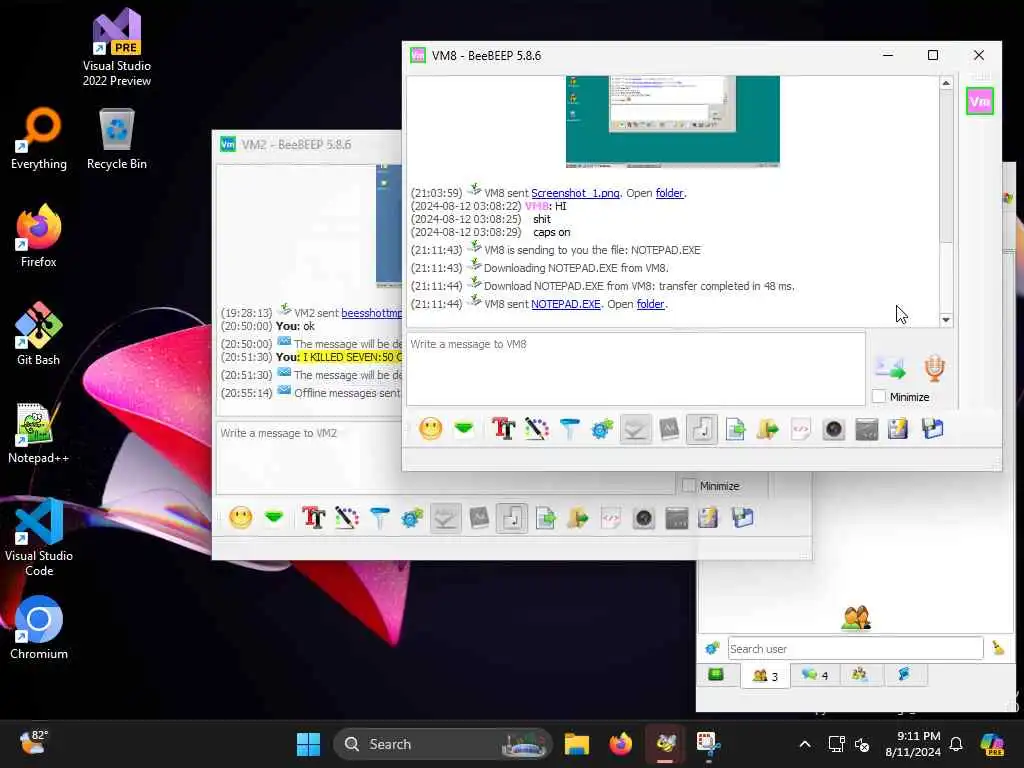Open font selection (TT) in VM8 toolbar
This screenshot has height=768, width=1024.
coord(503,429)
